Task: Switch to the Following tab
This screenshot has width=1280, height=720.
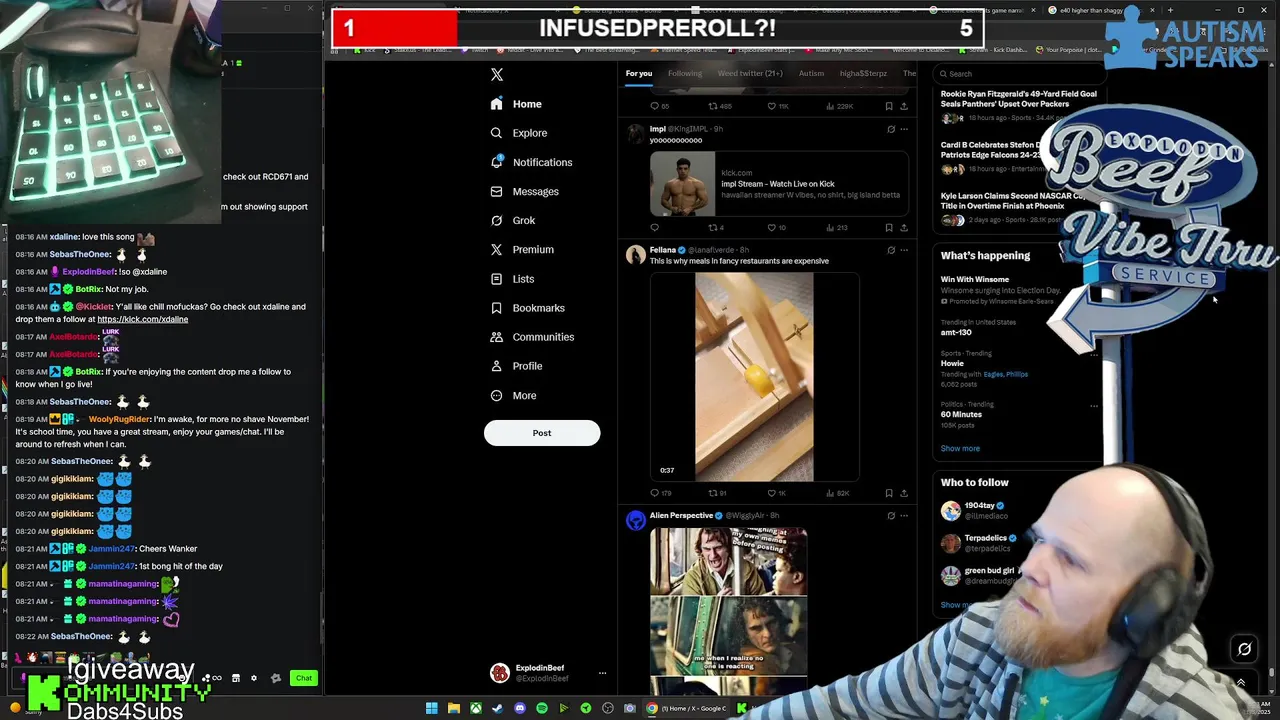Action: pyautogui.click(x=685, y=73)
